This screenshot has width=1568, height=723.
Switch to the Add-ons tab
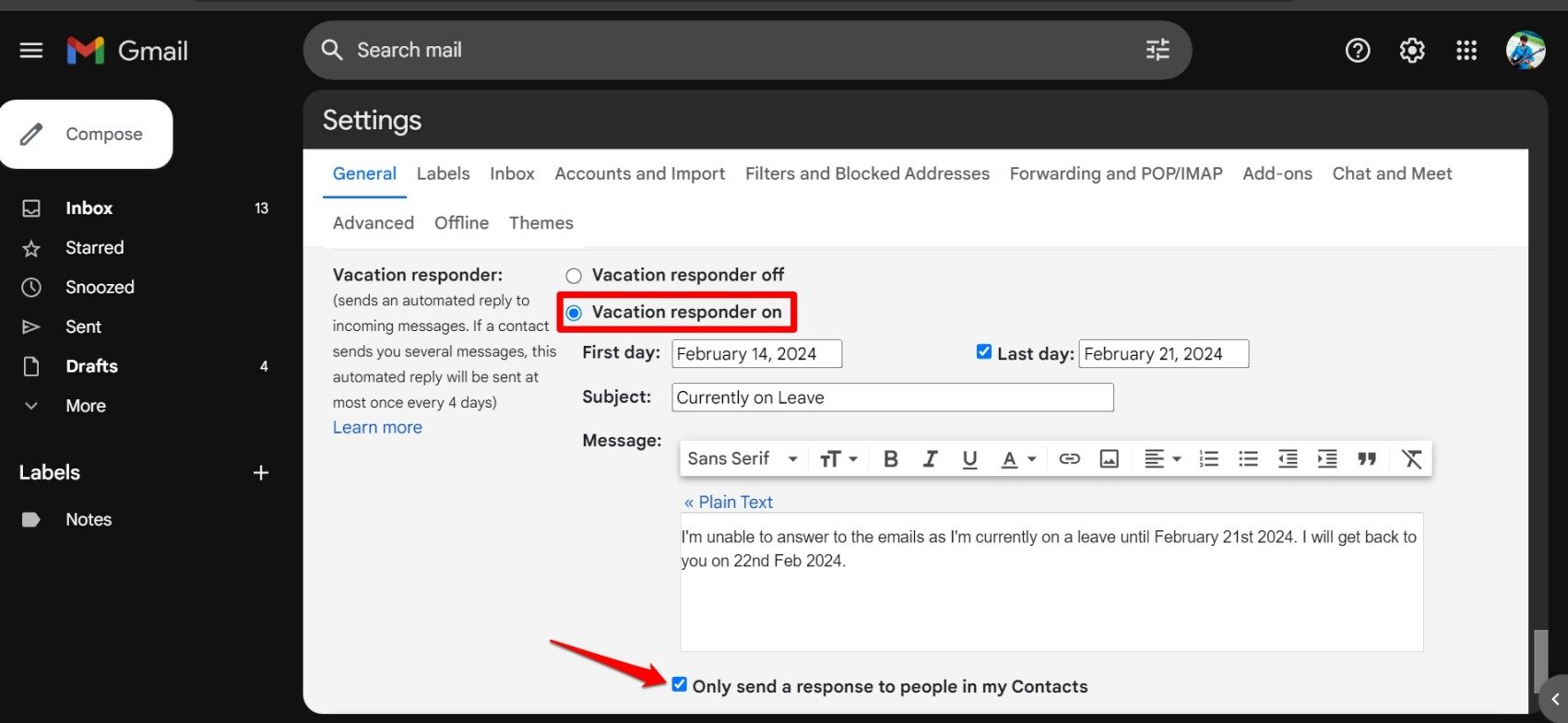tap(1277, 174)
